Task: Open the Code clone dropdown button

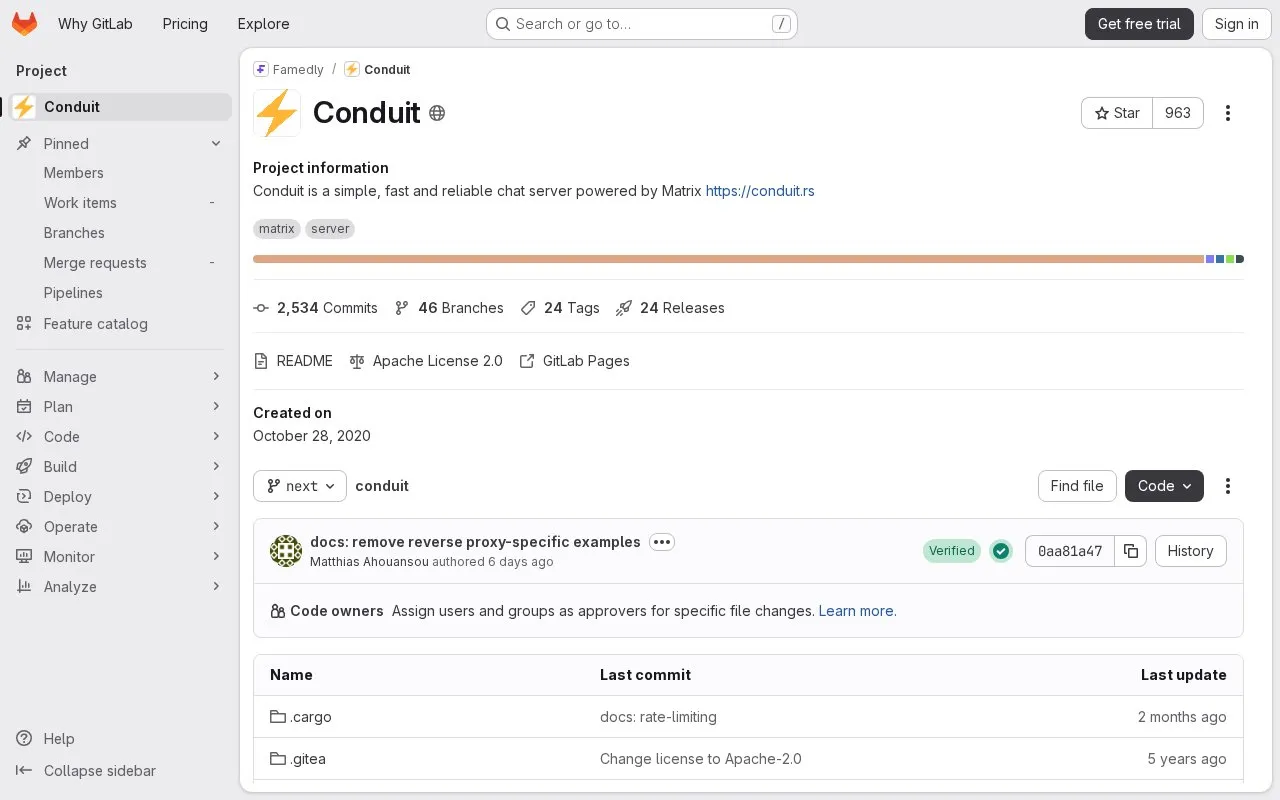Action: 1164,486
